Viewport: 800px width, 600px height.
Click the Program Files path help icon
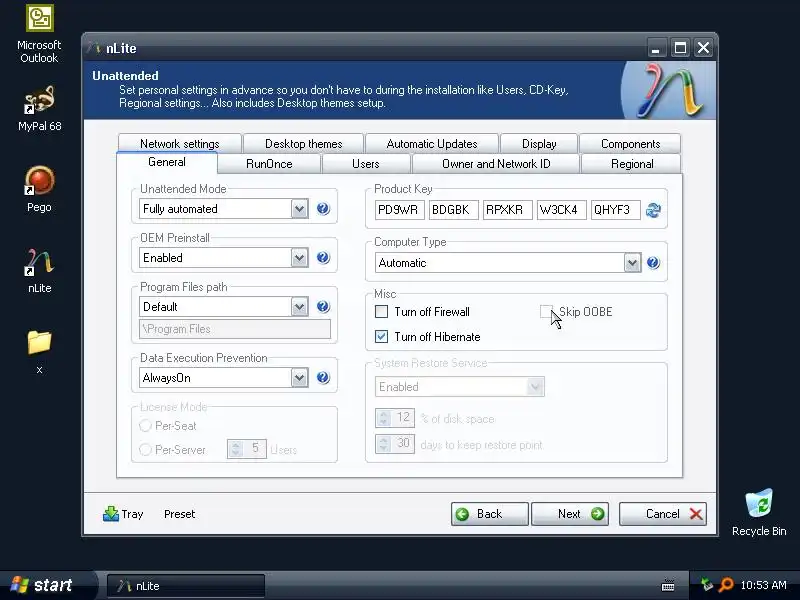[x=323, y=307]
